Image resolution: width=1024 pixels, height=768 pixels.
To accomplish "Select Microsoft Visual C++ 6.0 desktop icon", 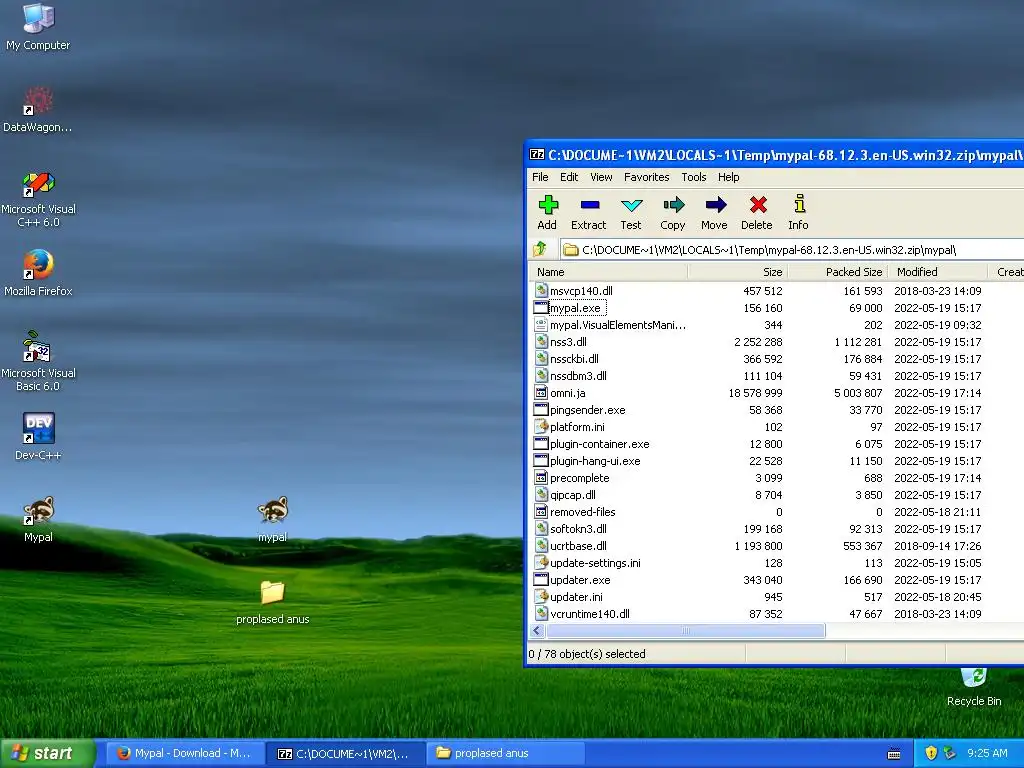I will [x=38, y=199].
